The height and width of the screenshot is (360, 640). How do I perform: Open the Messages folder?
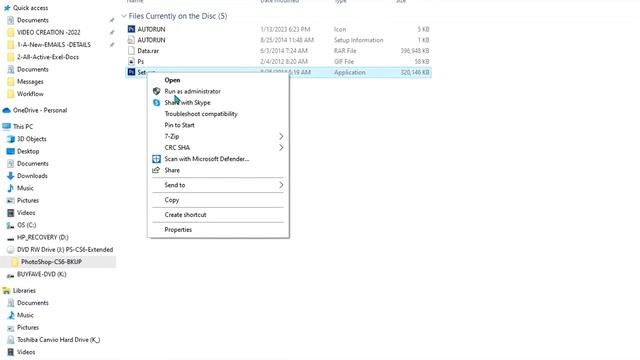[x=30, y=82]
